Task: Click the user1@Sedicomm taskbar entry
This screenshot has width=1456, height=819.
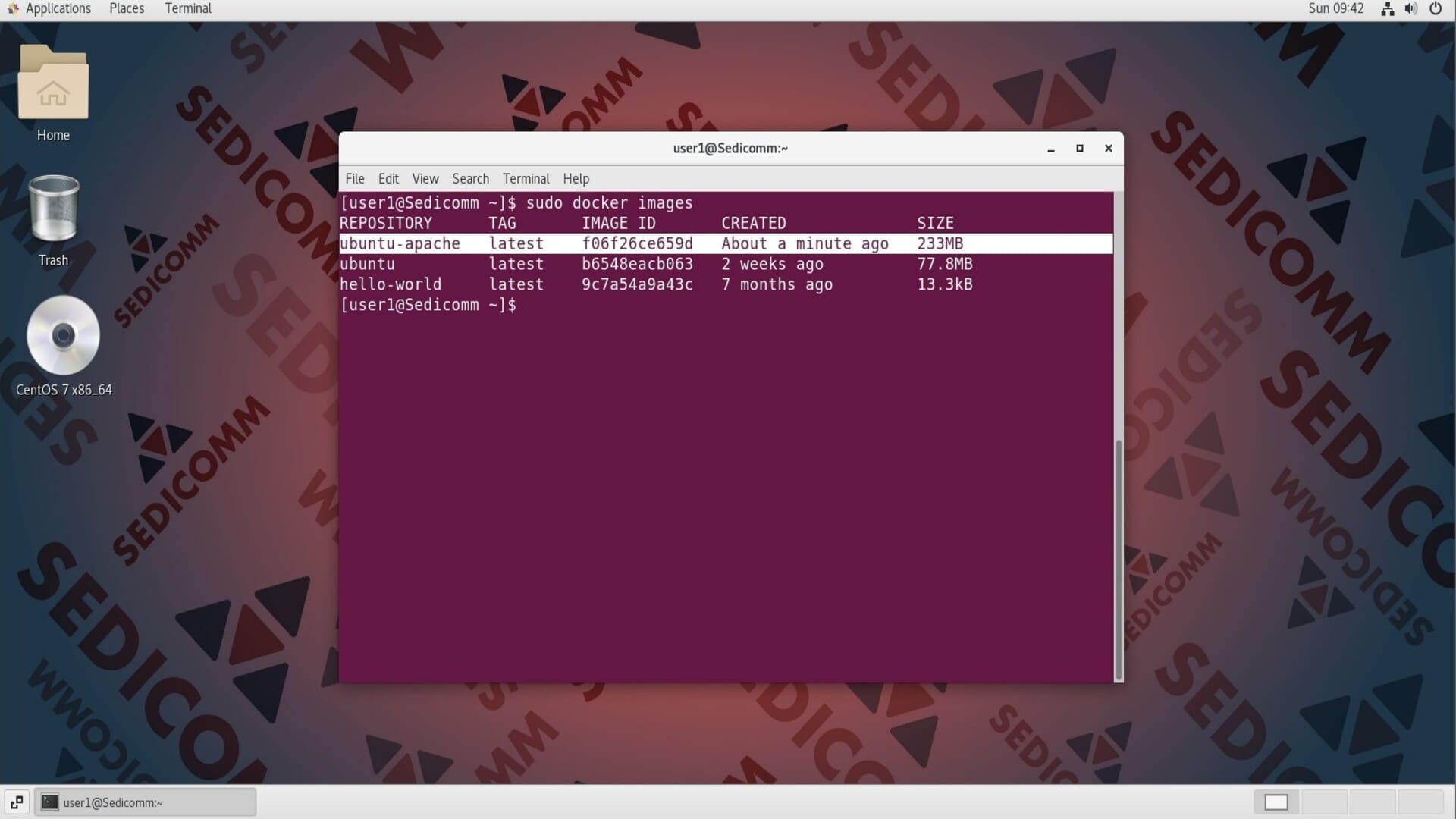Action: tap(144, 802)
